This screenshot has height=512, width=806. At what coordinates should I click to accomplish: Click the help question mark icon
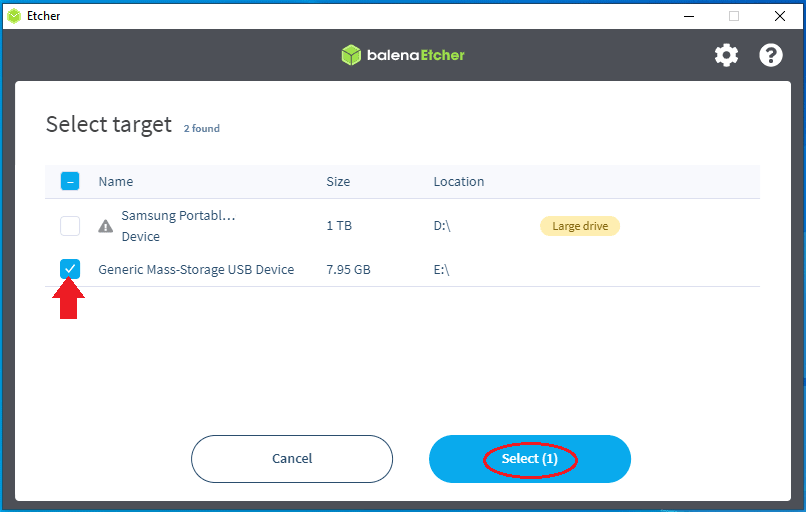(771, 55)
